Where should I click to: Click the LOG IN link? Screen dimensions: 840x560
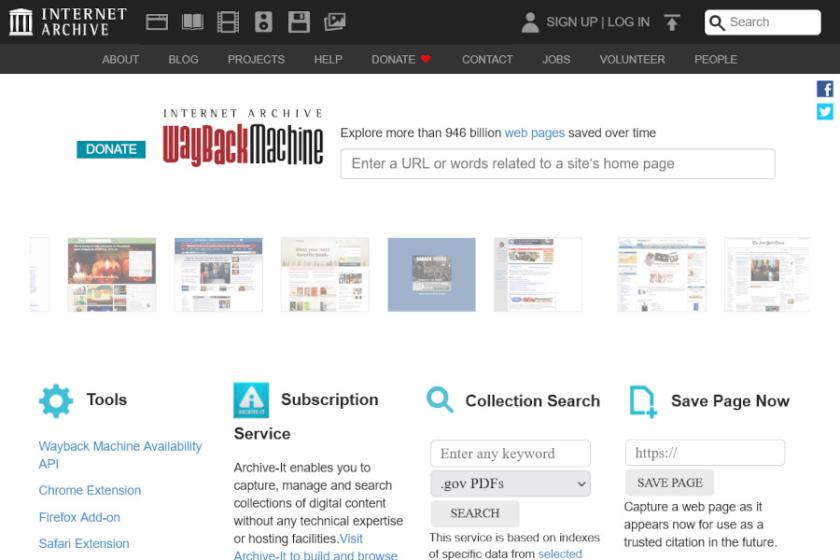click(628, 22)
